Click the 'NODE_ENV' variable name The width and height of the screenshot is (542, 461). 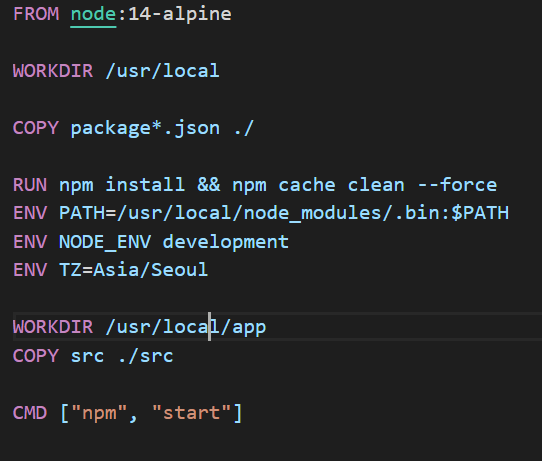[x=105, y=242]
